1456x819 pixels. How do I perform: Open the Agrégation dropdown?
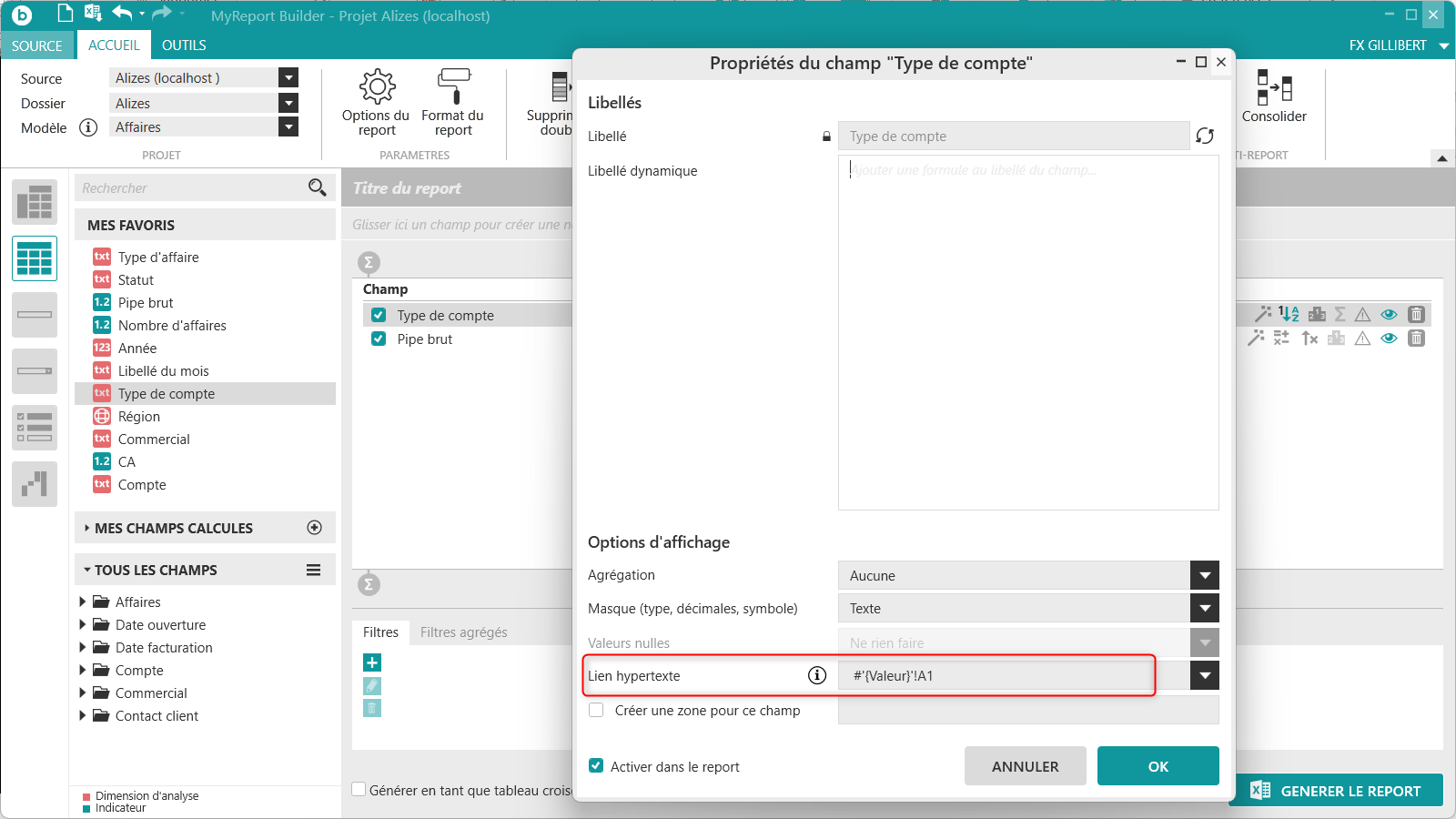tap(1204, 575)
